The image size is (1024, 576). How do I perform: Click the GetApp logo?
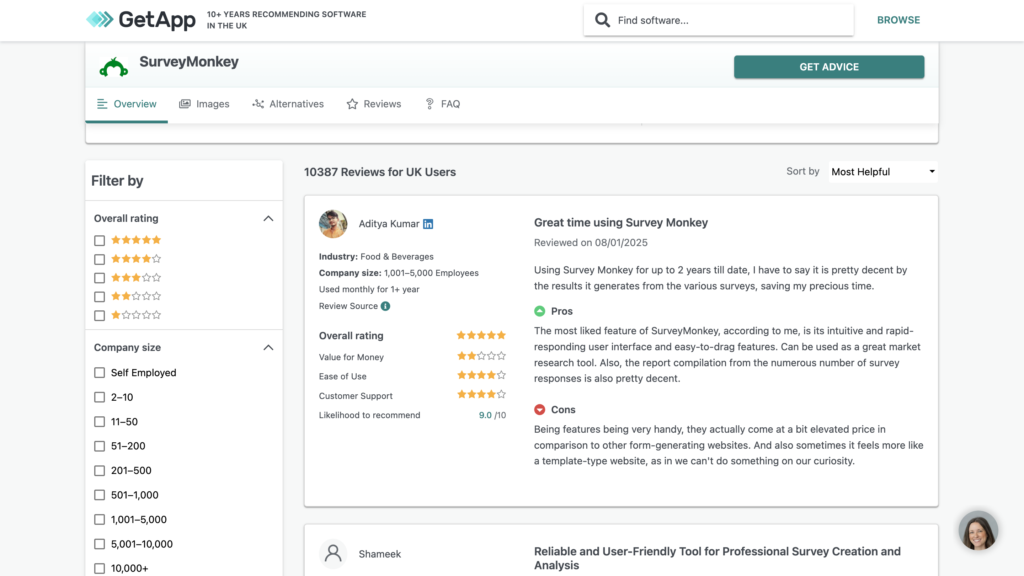click(x=140, y=20)
